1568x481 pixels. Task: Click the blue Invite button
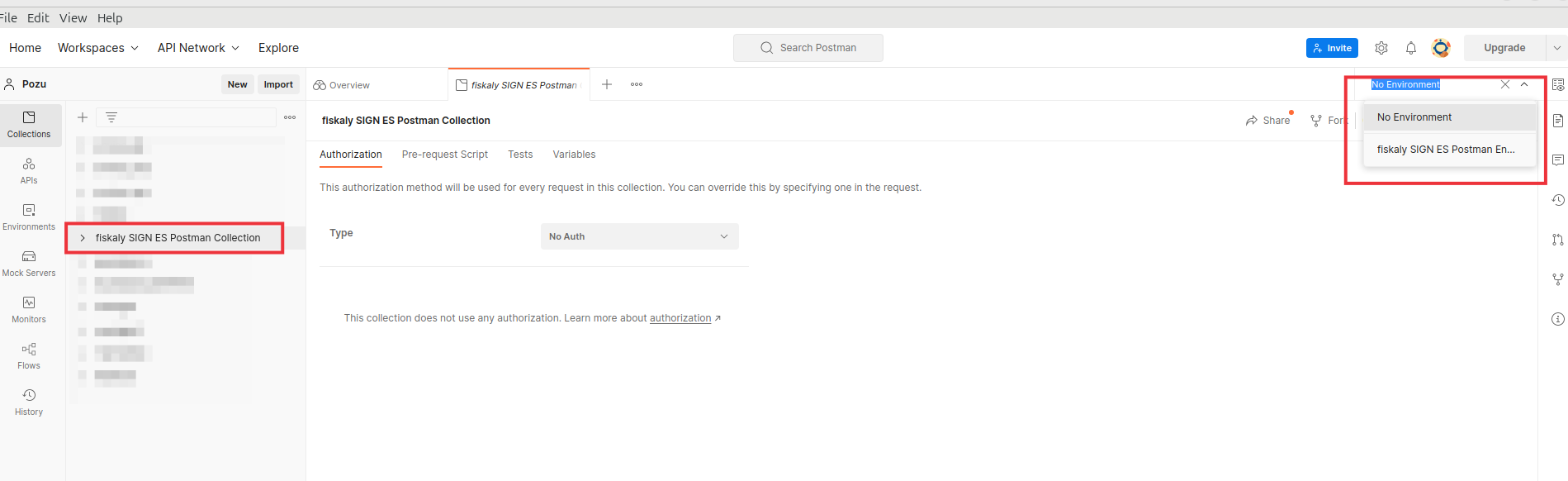click(1331, 48)
